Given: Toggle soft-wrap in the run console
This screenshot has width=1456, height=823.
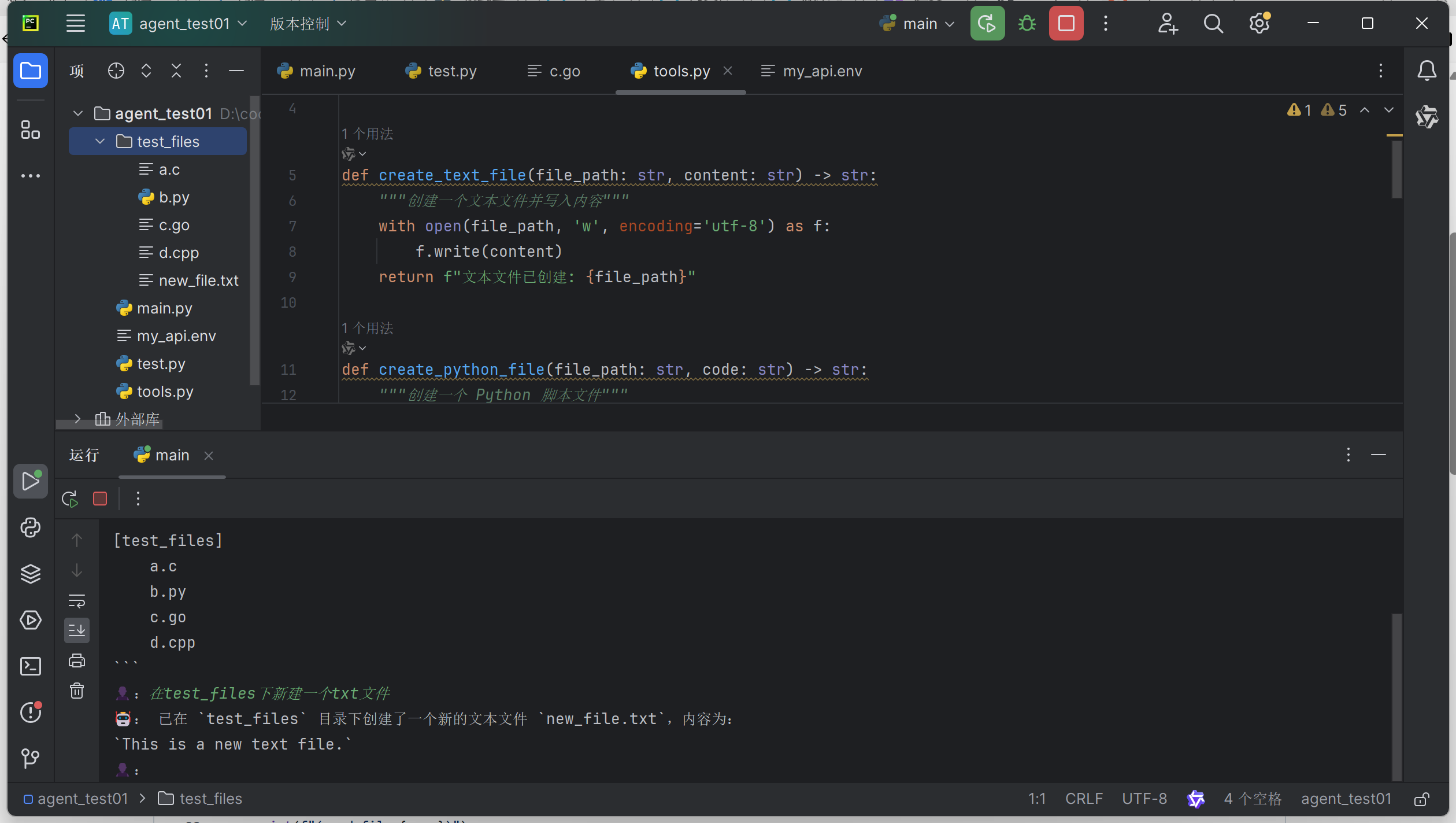Looking at the screenshot, I should (77, 600).
